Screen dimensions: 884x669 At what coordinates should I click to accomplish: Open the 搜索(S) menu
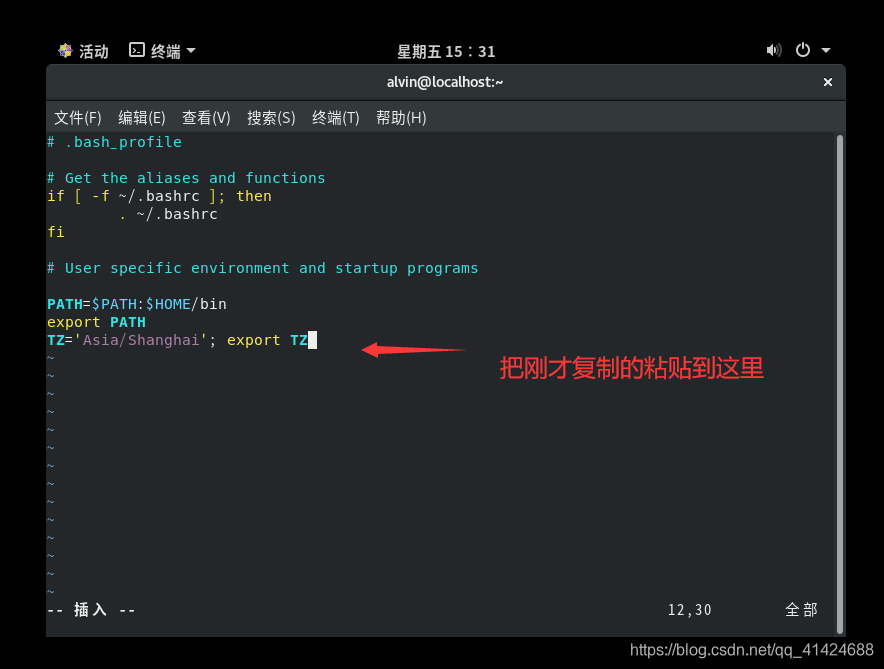[x=271, y=118]
